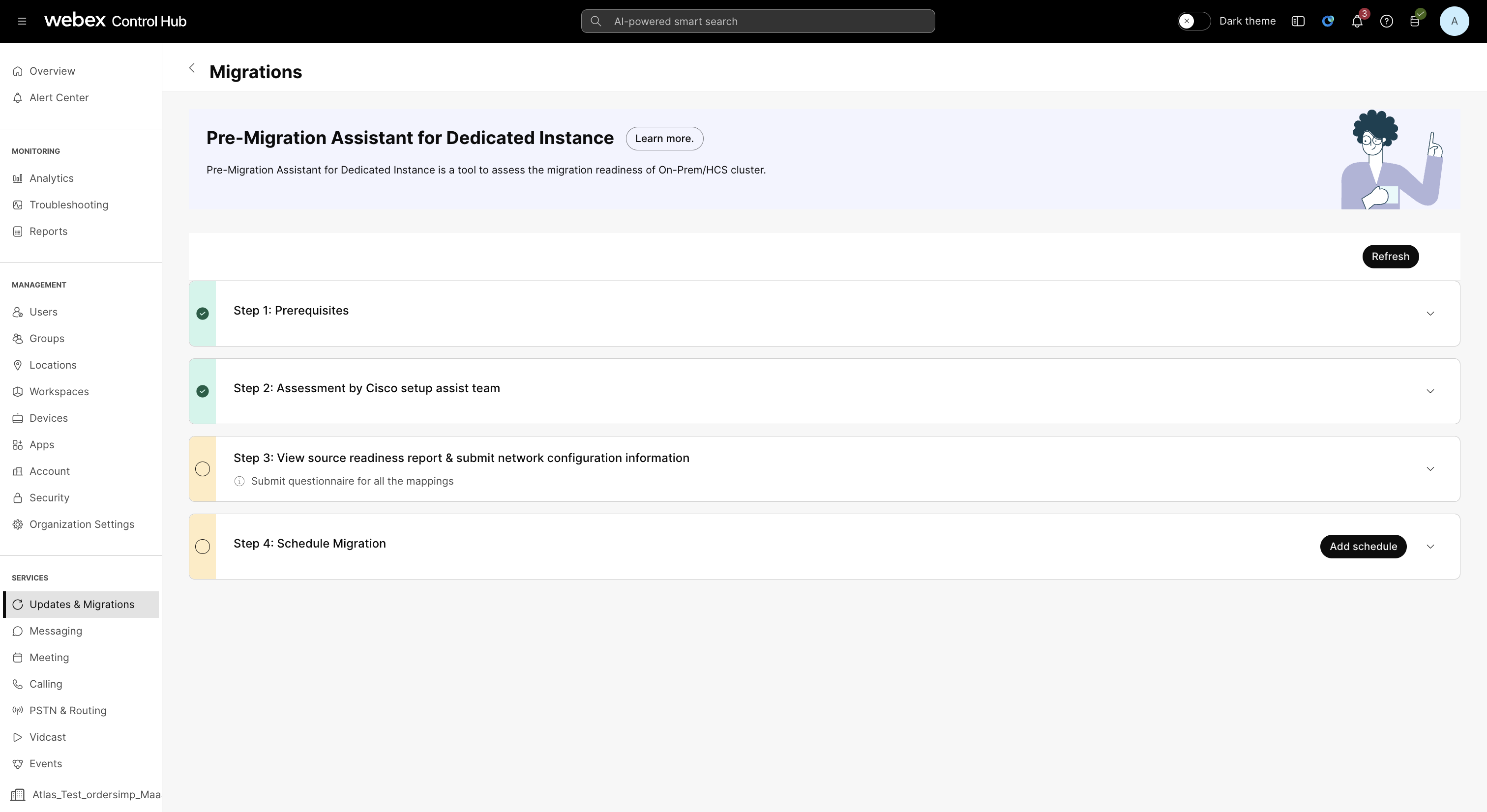This screenshot has height=812, width=1487.
Task: Expand Step 2 Assessment section chevron
Action: pos(1430,391)
